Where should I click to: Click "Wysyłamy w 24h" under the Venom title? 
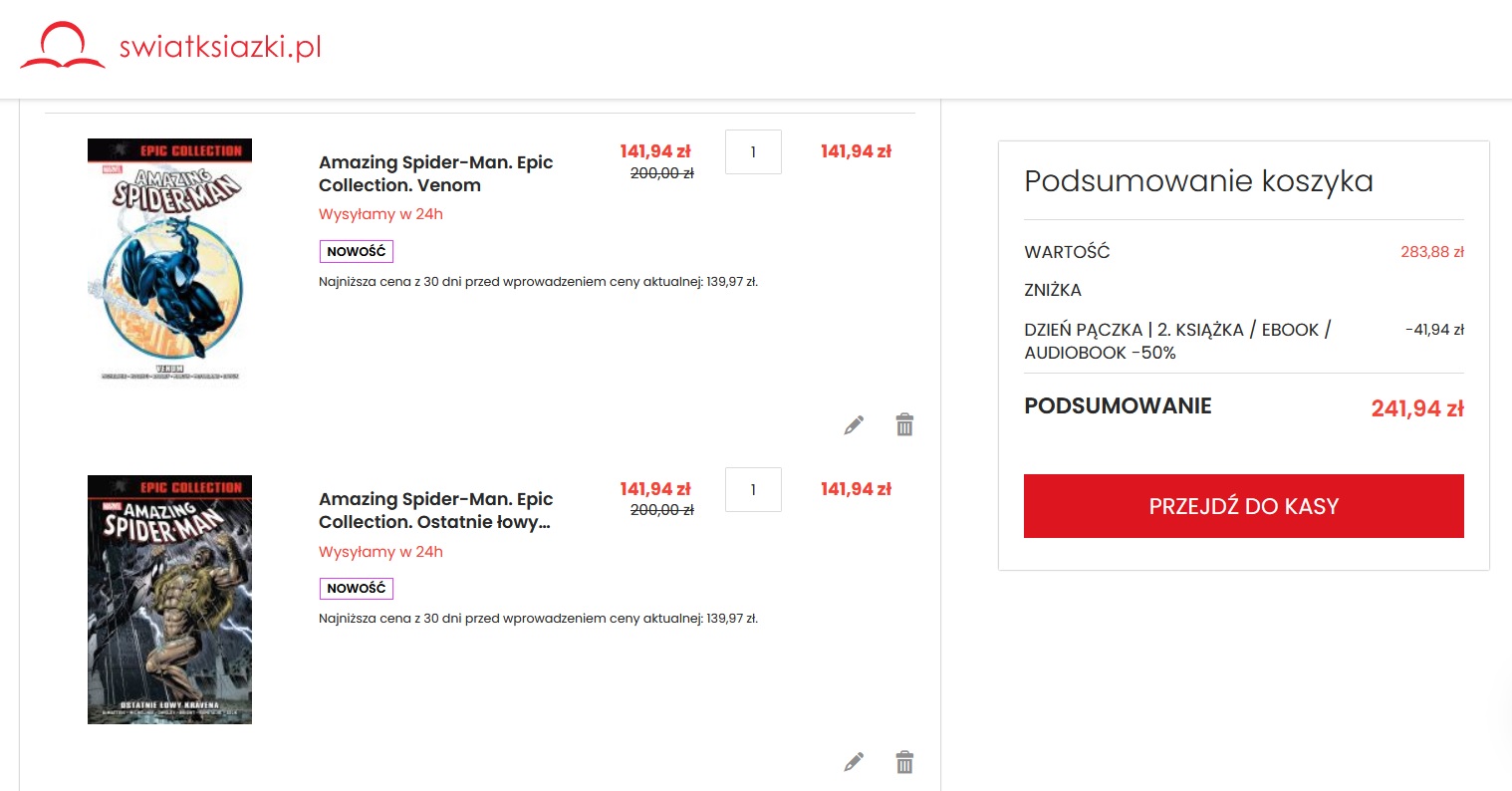pyautogui.click(x=380, y=214)
